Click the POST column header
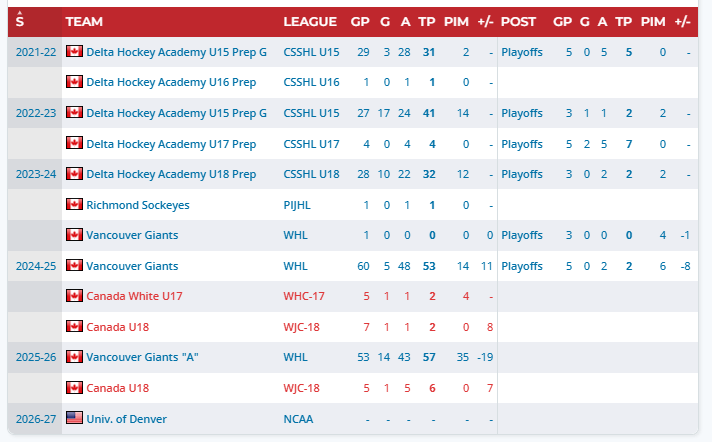 point(518,22)
